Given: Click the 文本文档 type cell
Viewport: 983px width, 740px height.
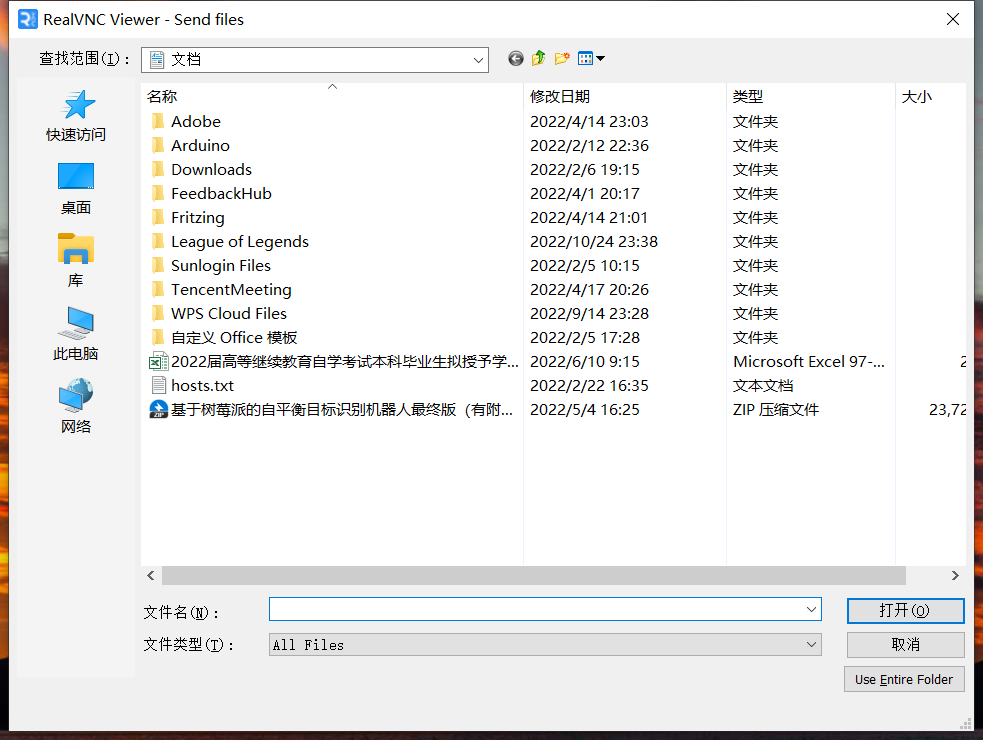Looking at the screenshot, I should click(x=763, y=386).
